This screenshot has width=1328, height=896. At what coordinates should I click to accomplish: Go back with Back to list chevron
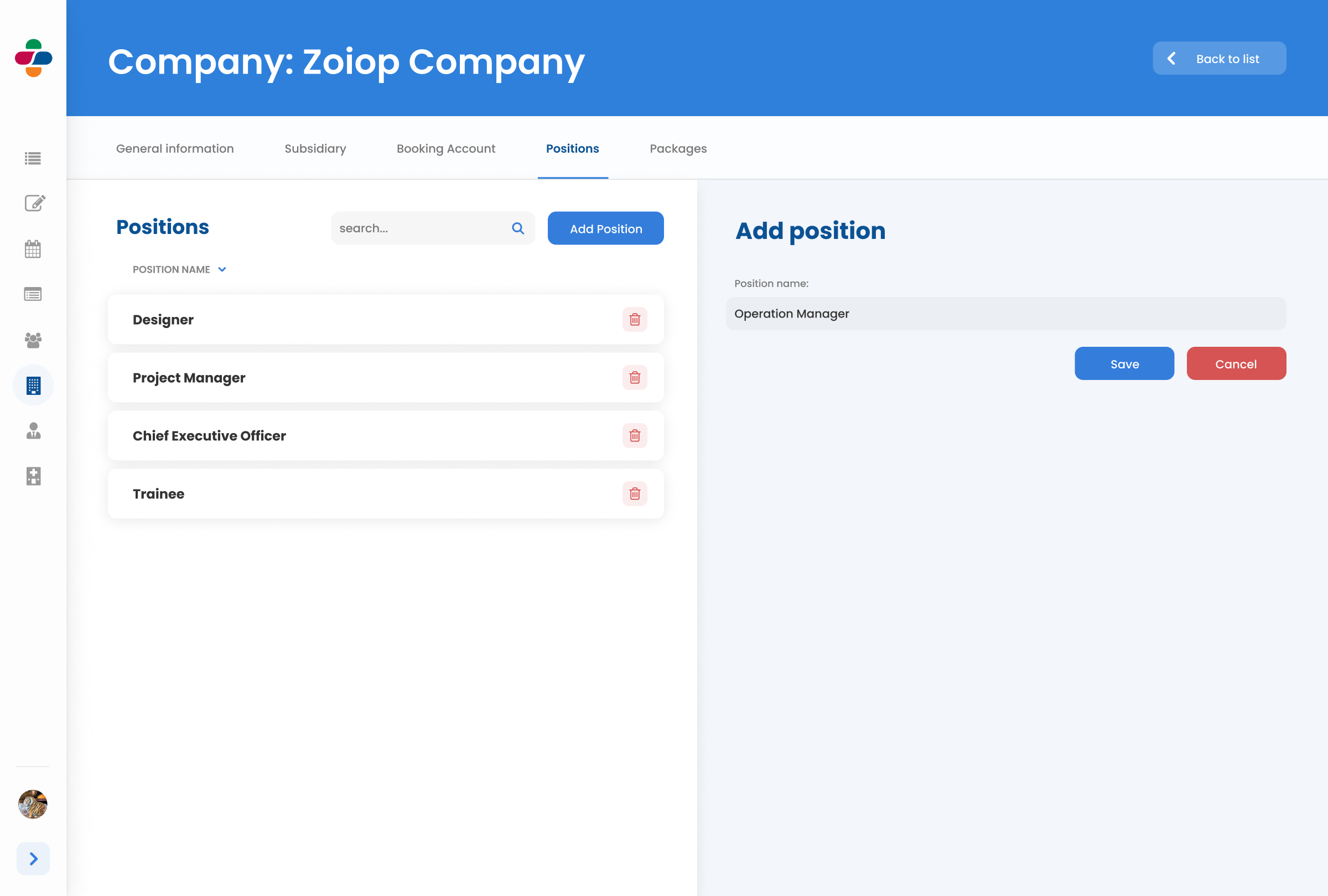click(1171, 59)
